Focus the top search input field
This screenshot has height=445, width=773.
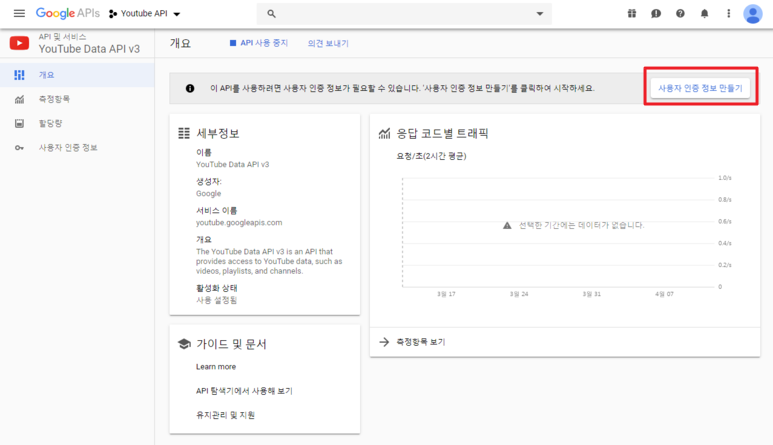coord(404,14)
